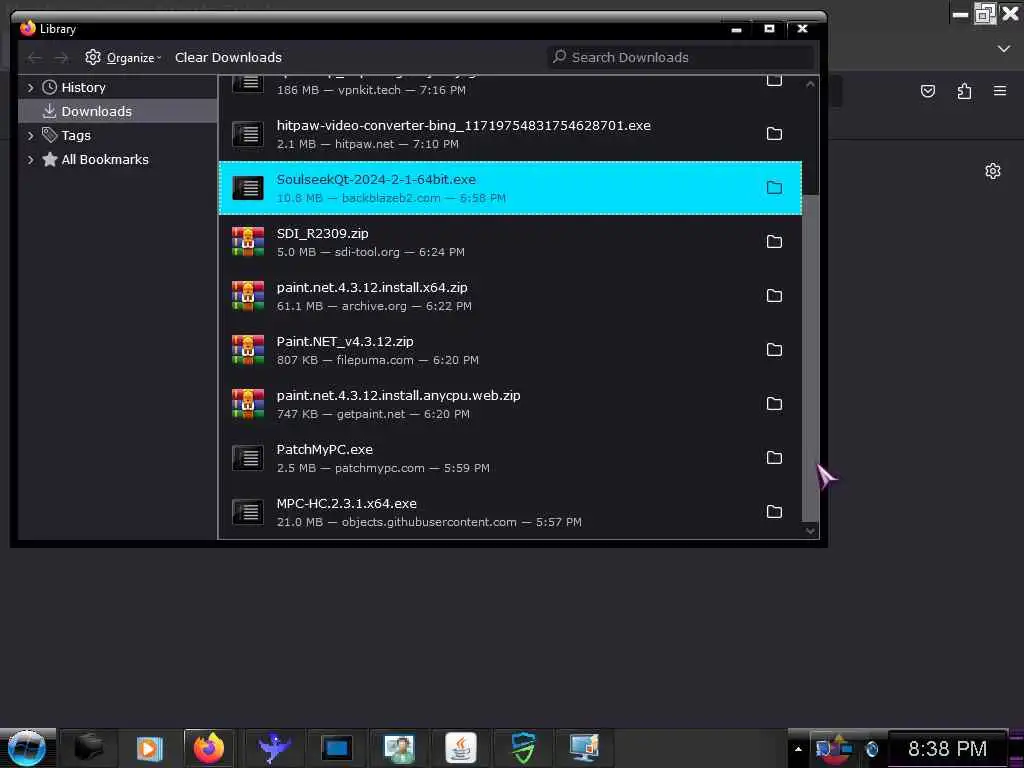Select paint.net.4.3.12.install.x64.zip file name
This screenshot has width=1024, height=768.
click(x=372, y=287)
